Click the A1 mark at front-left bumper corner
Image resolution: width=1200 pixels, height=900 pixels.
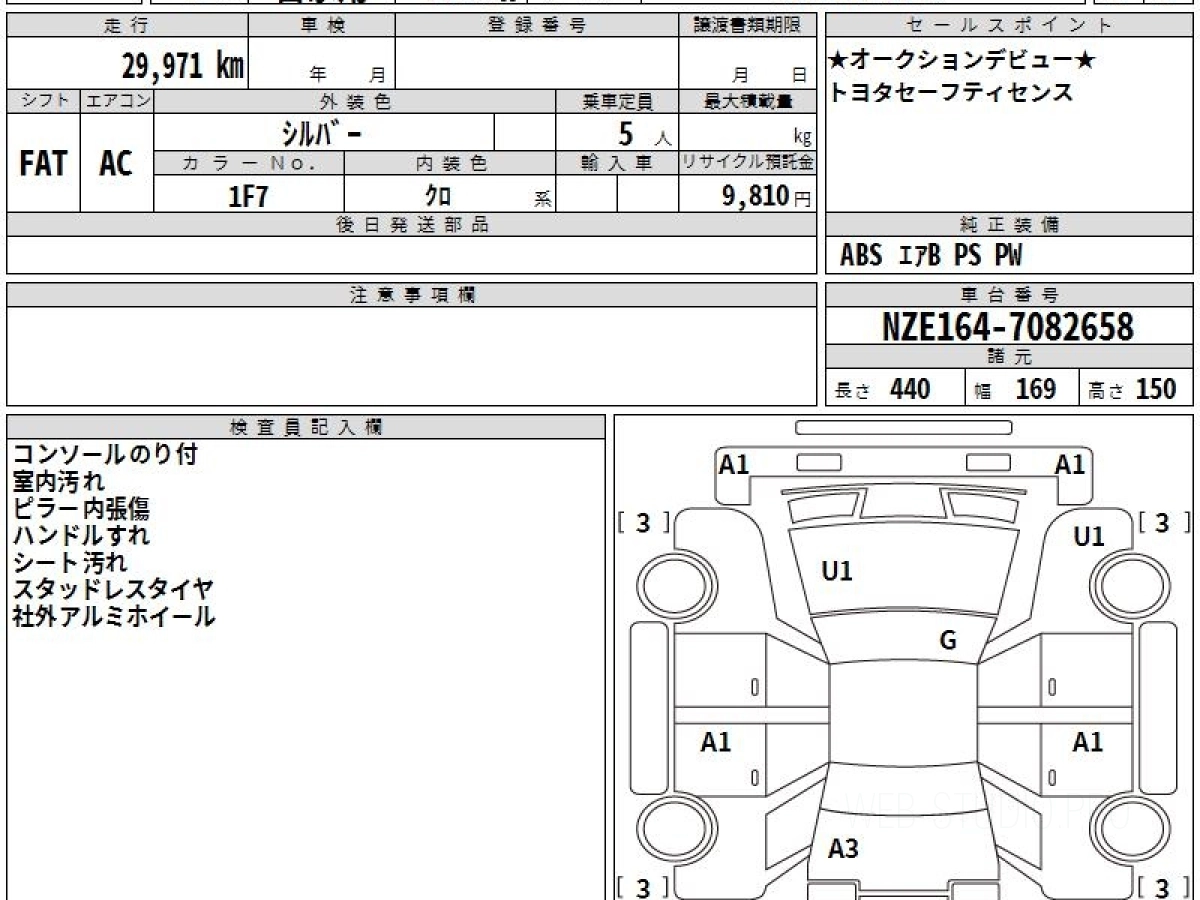[x=734, y=465]
